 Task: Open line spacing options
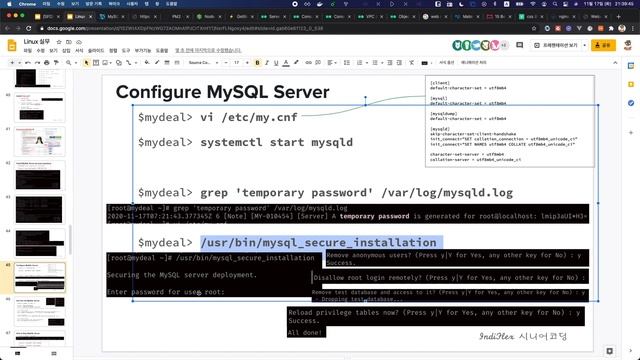point(347,63)
